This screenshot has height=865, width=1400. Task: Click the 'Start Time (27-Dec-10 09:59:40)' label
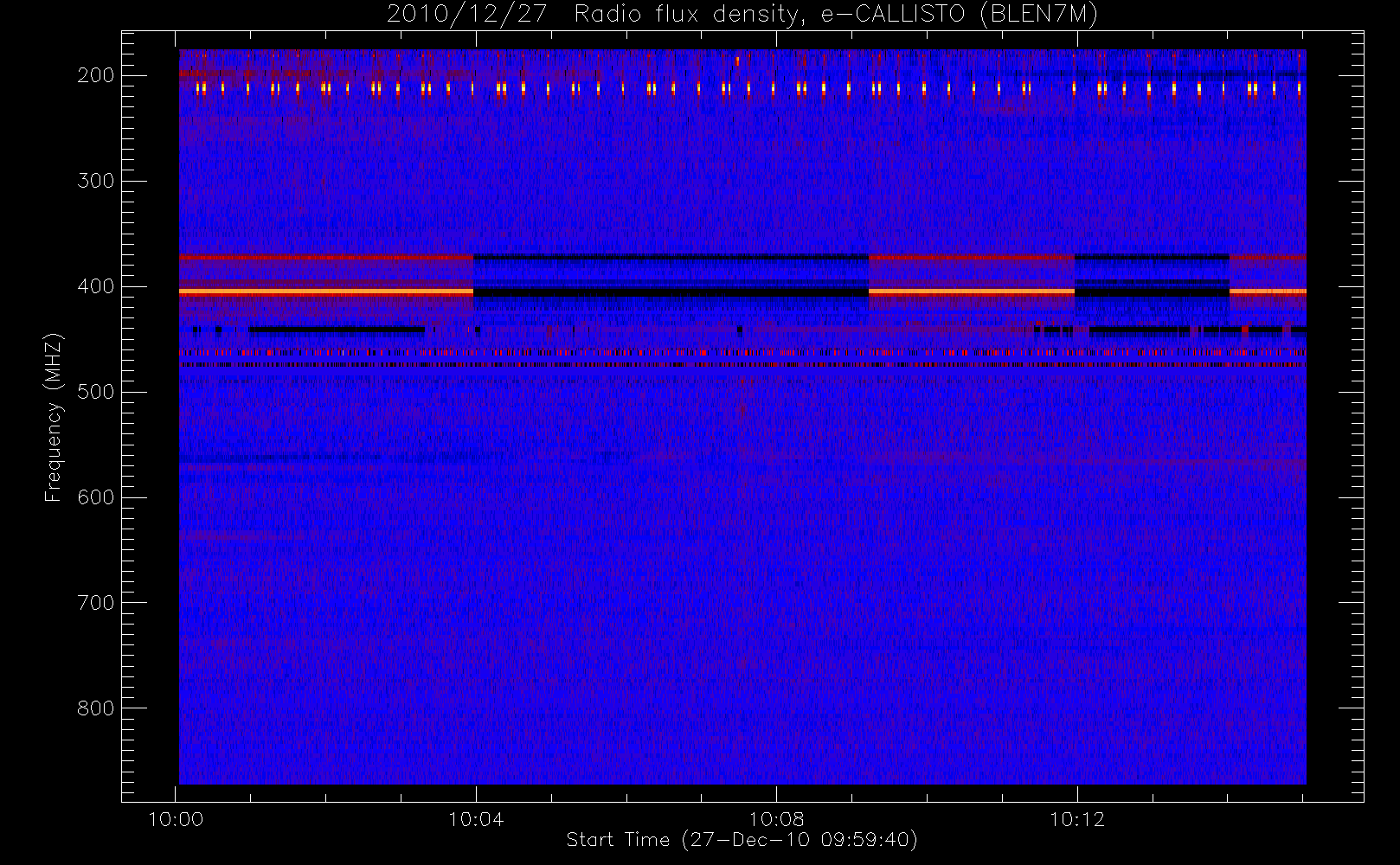pyautogui.click(x=742, y=840)
